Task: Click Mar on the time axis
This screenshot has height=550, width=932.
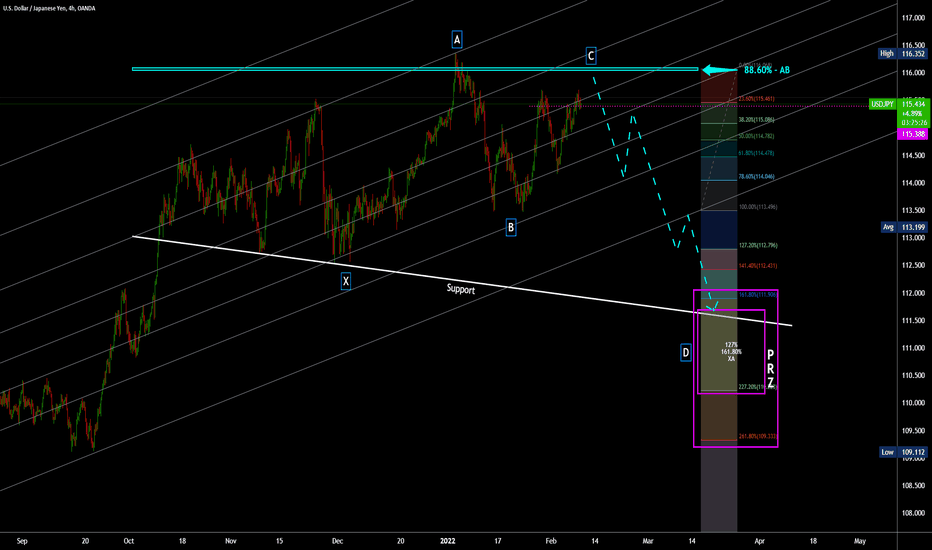Action: tap(648, 541)
